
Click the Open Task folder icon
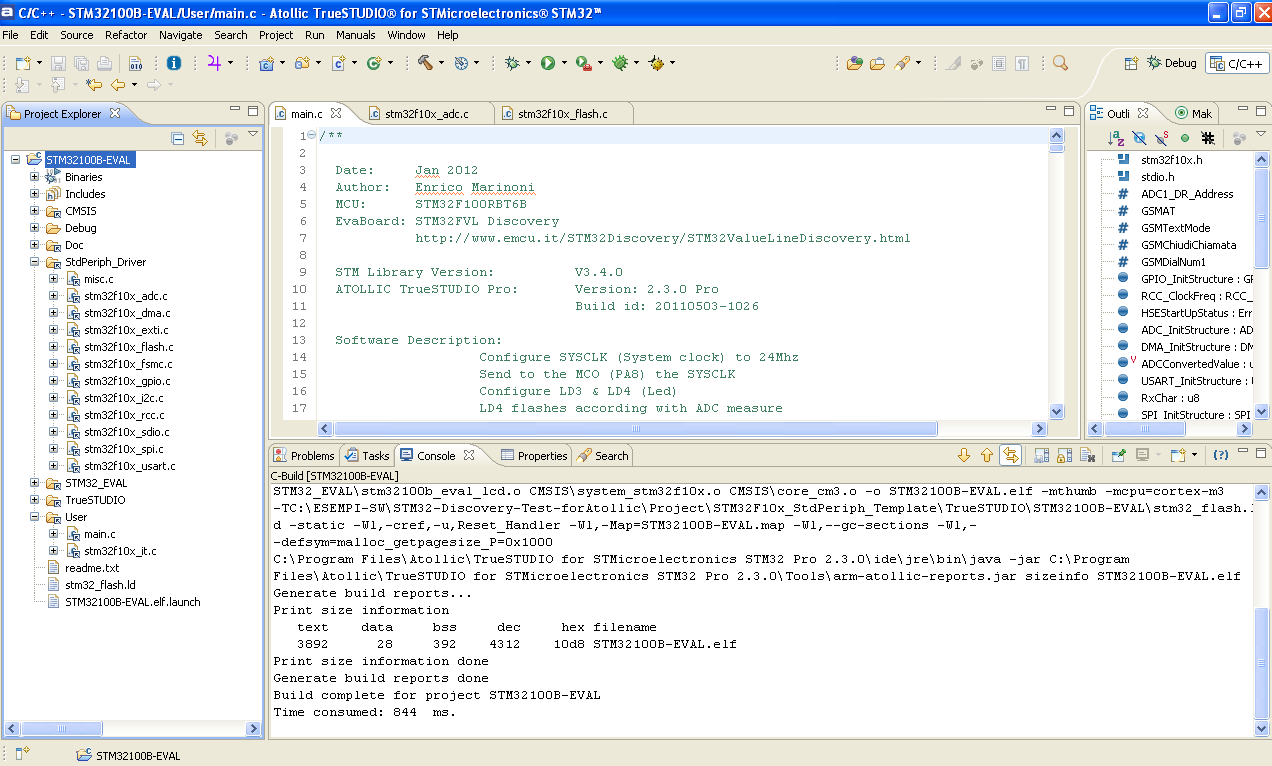coord(877,62)
